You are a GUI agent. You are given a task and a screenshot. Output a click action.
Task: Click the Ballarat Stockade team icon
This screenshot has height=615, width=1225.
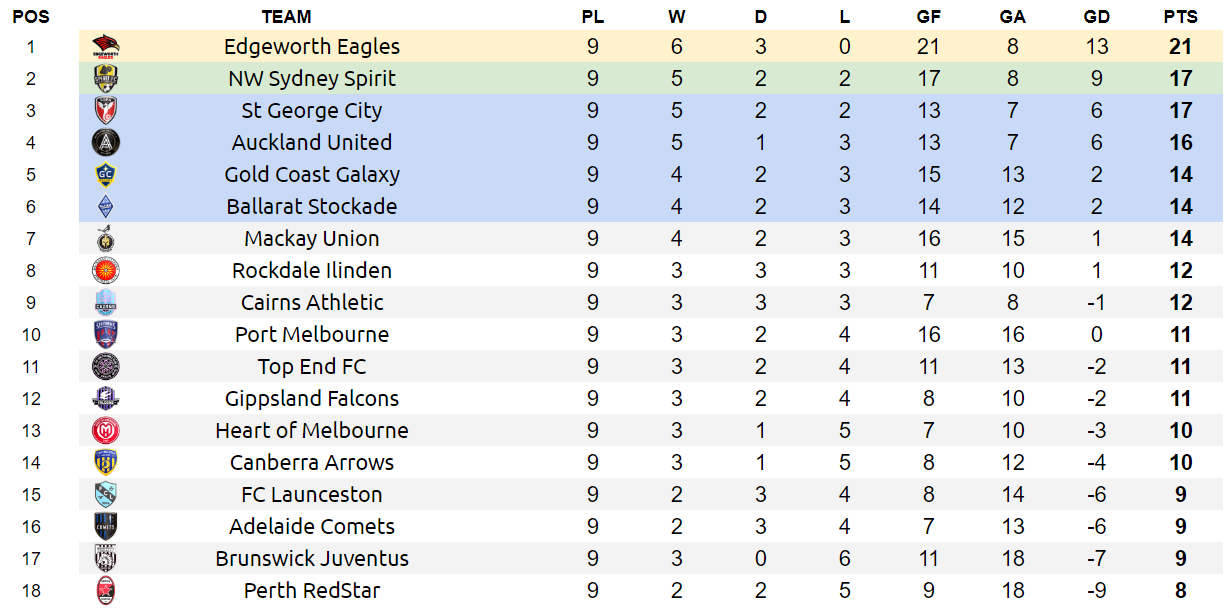click(105, 206)
